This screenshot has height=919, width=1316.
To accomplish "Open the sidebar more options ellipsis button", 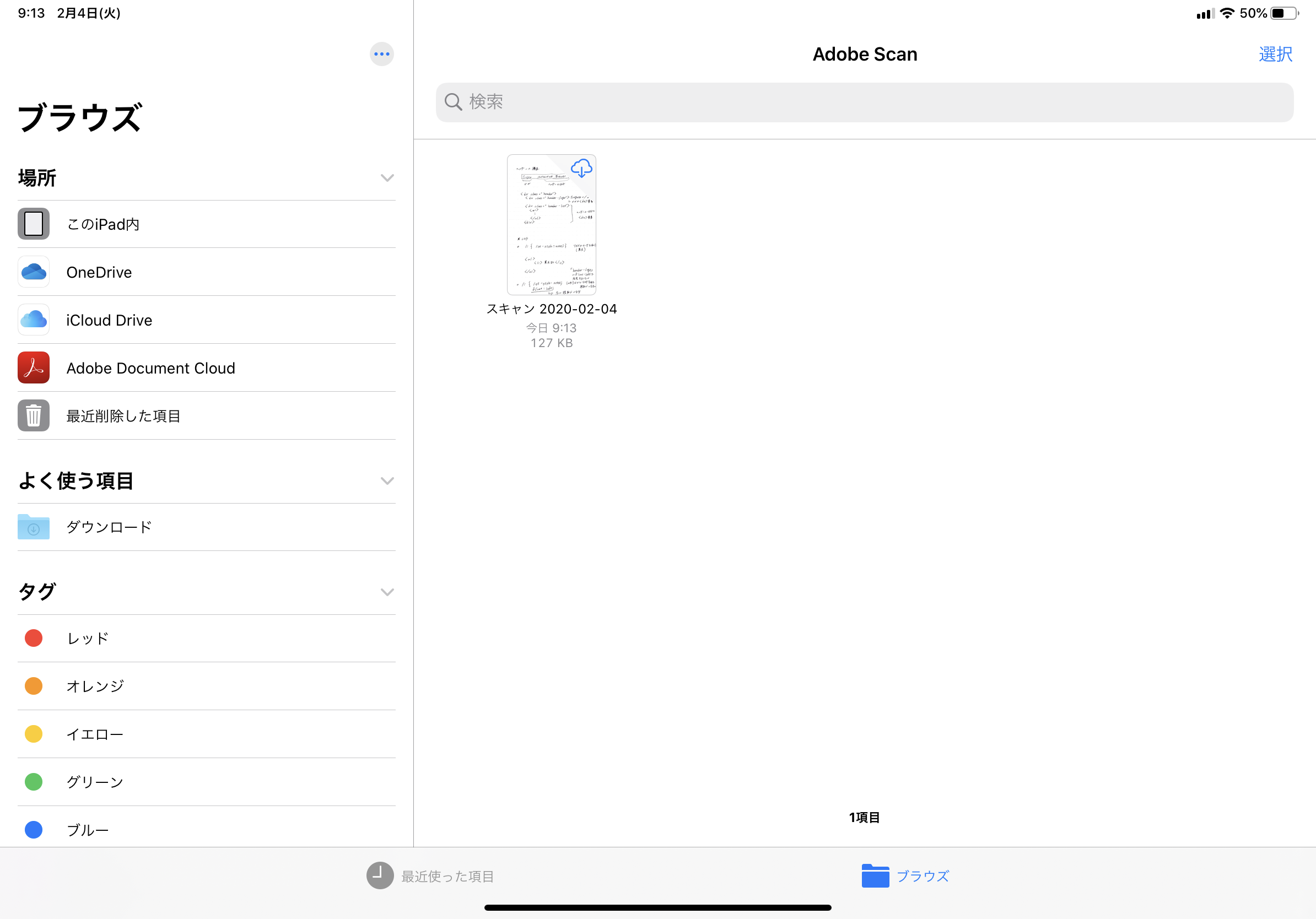I will click(x=382, y=54).
